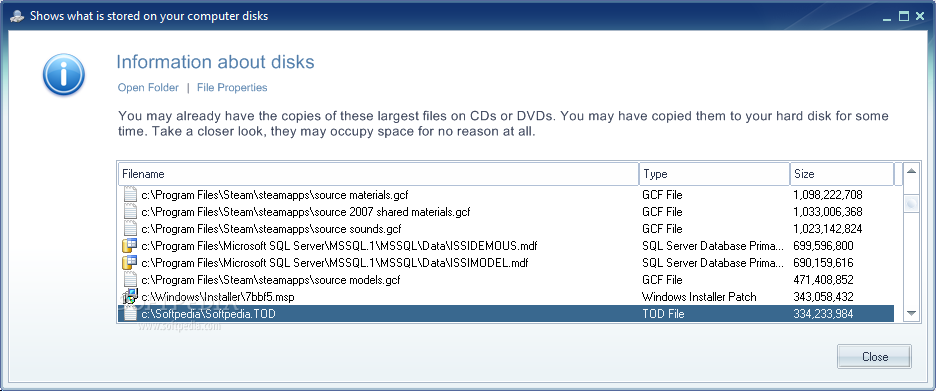Click file icon for source 2007 shared materials.gcf
The image size is (936, 391).
(130, 211)
